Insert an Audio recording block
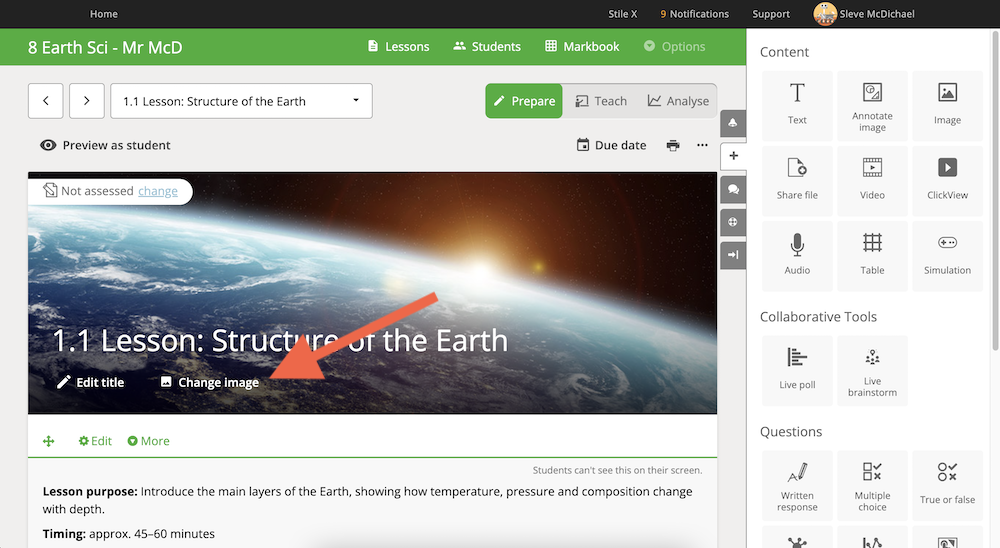This screenshot has height=548, width=1000. [797, 256]
